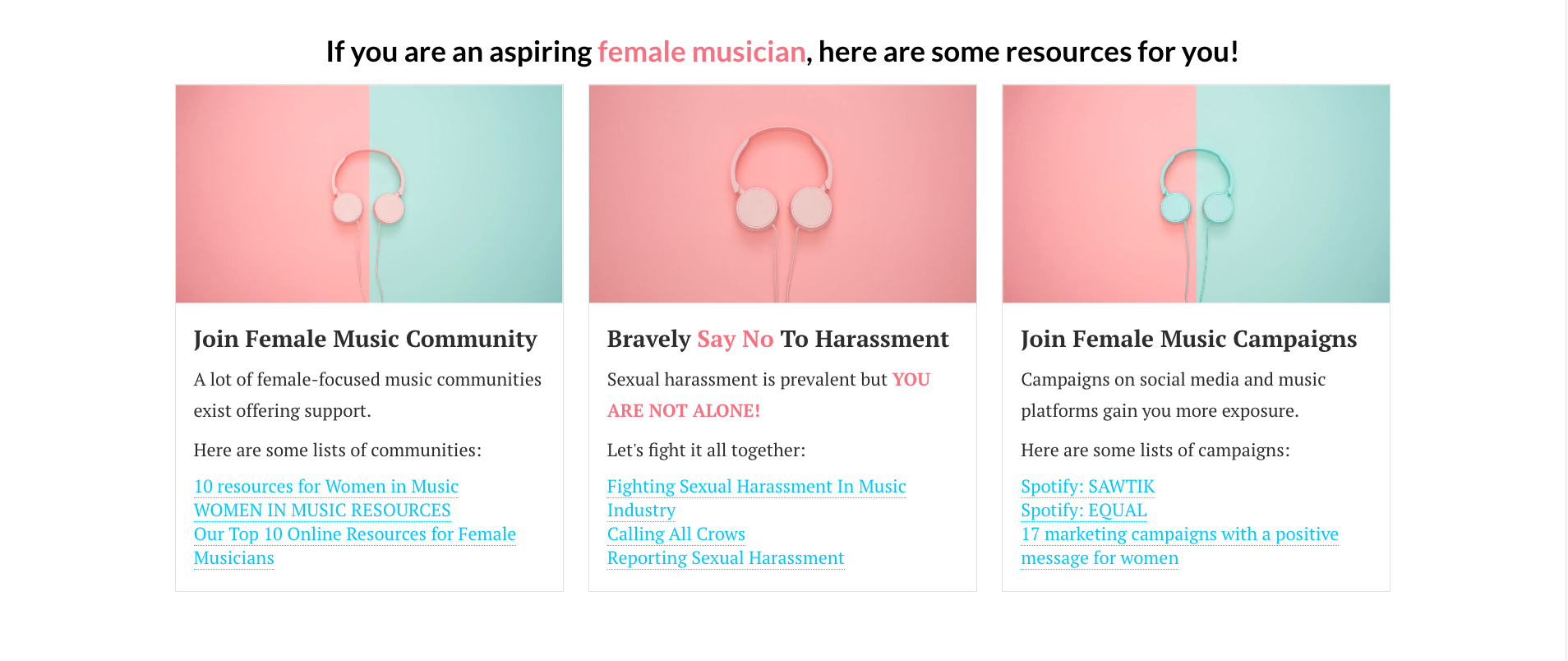Click pink 'female musician' text in title
Viewport: 1568px width, 661px height.
tap(701, 52)
